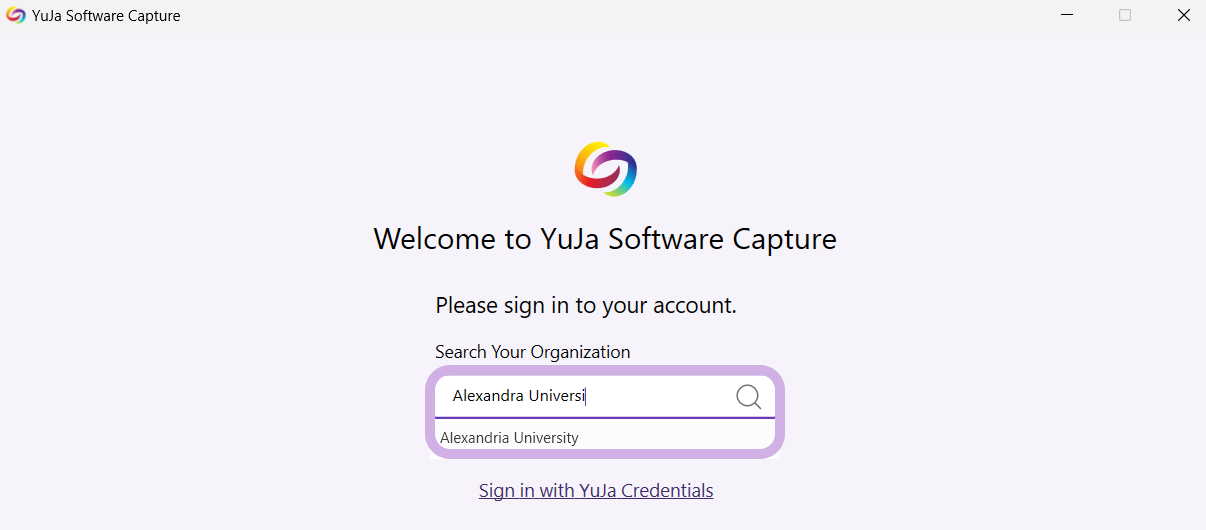The height and width of the screenshot is (530, 1206).
Task: Place cursor after typed text "Universi"
Action: pyautogui.click(x=586, y=396)
